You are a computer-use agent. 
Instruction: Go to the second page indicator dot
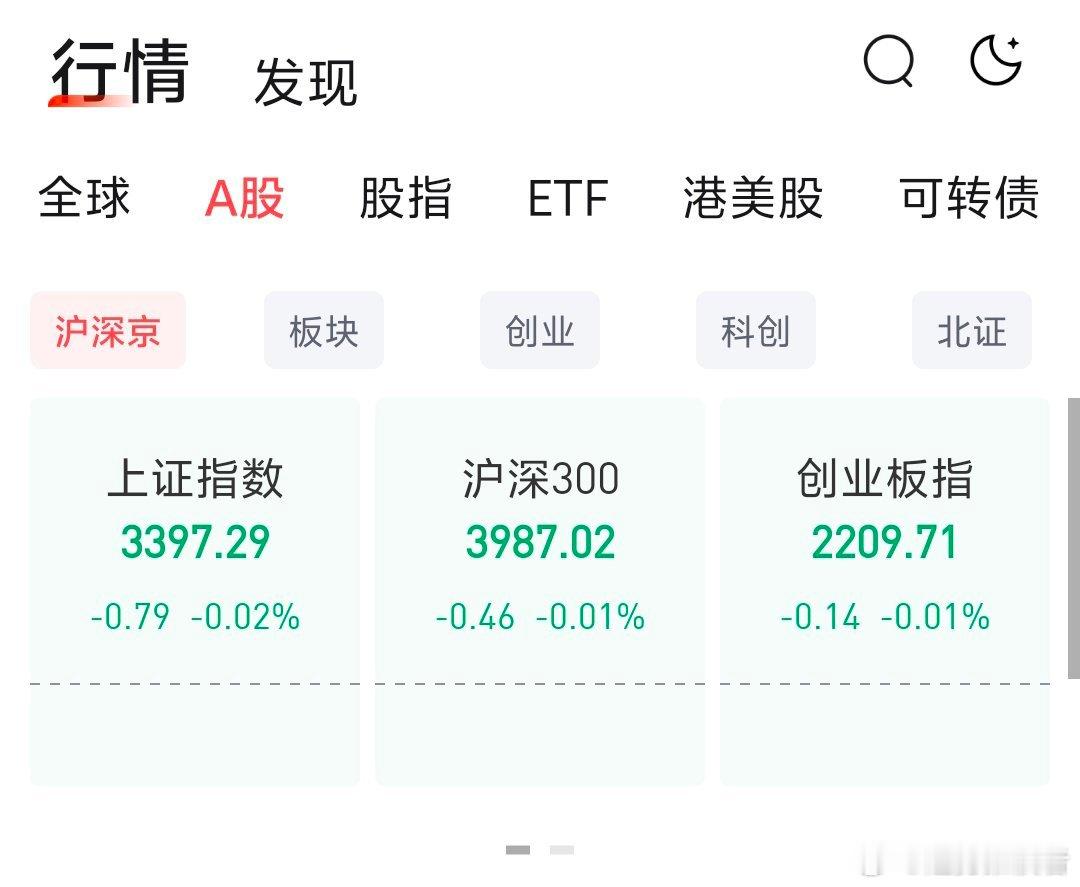[x=562, y=850]
